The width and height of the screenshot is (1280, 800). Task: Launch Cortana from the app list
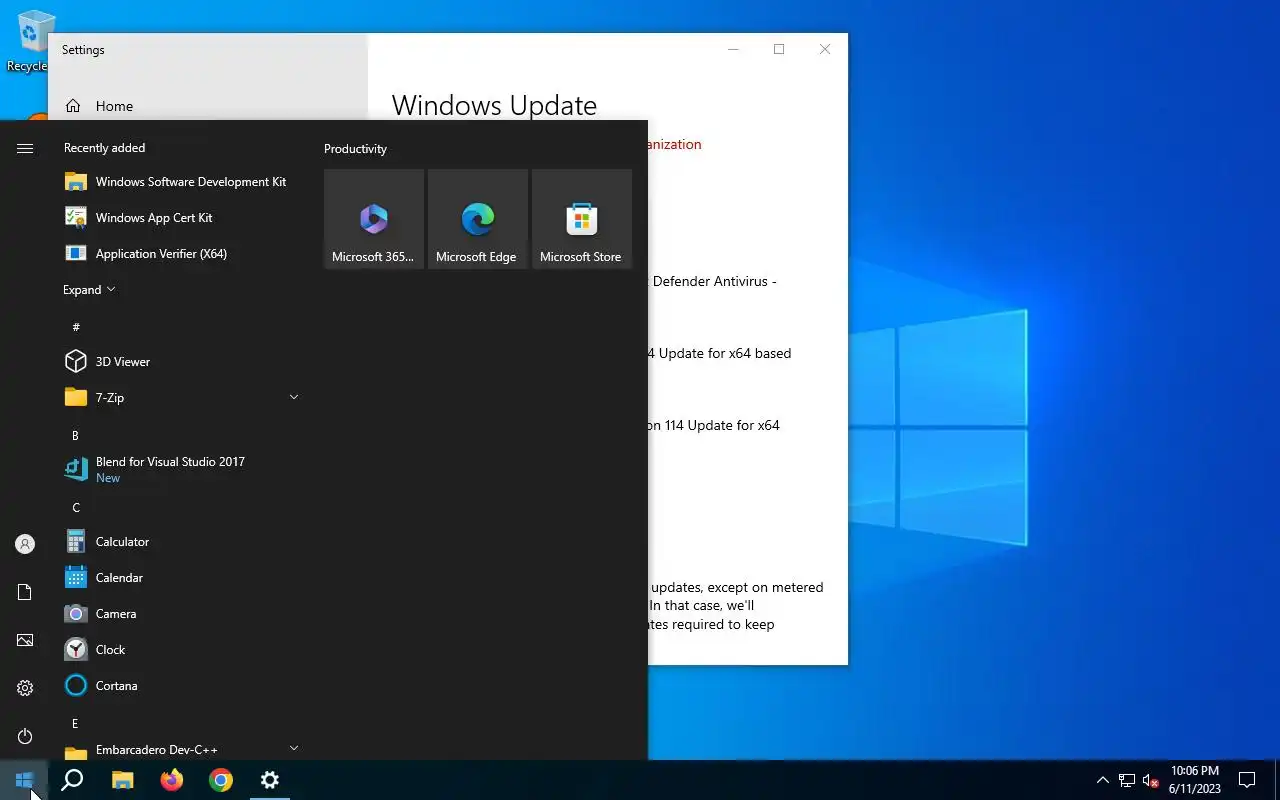pos(181,686)
